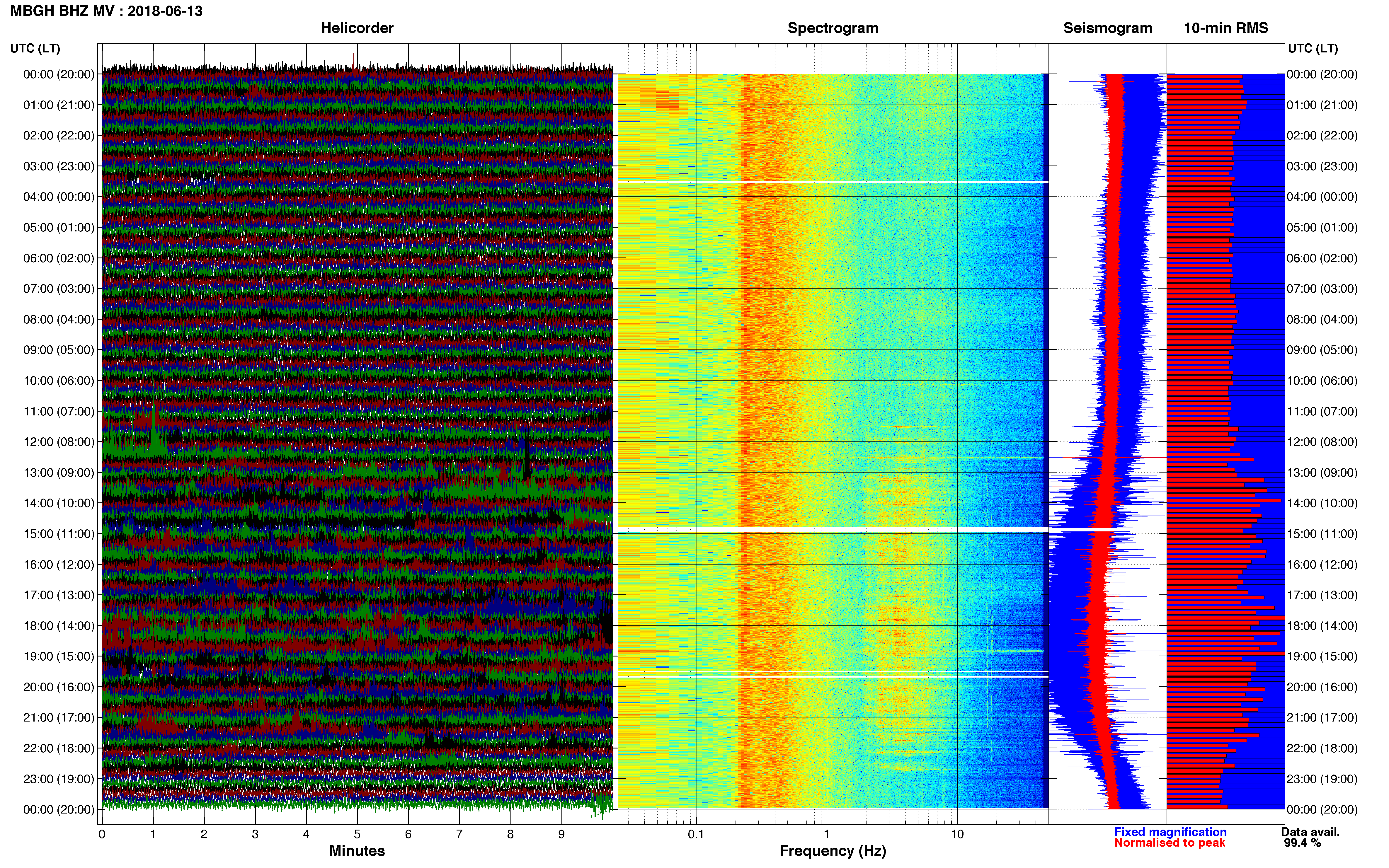The height and width of the screenshot is (868, 1389).
Task: Click '13:00 (09:00)' label next to RMS panel
Action: [1322, 473]
